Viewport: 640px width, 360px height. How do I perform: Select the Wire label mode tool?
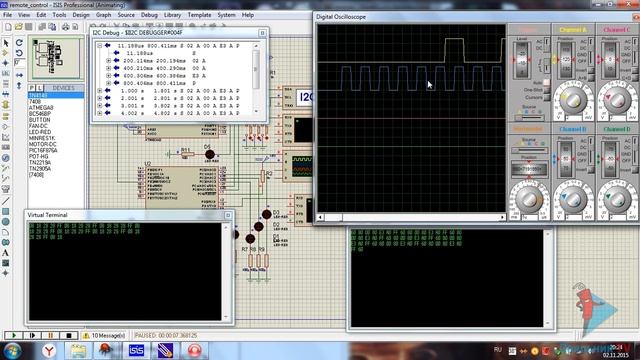[x=6, y=74]
